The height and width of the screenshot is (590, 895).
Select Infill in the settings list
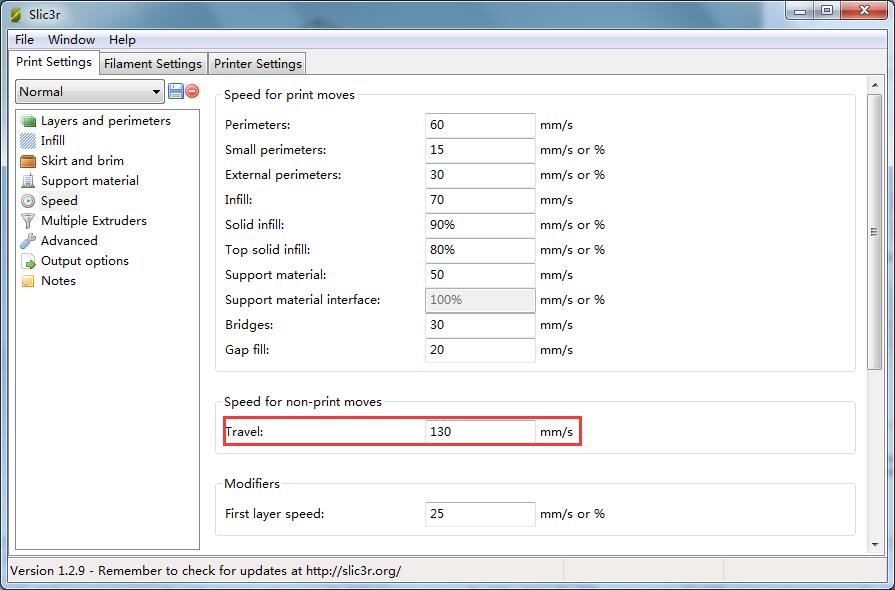(53, 141)
